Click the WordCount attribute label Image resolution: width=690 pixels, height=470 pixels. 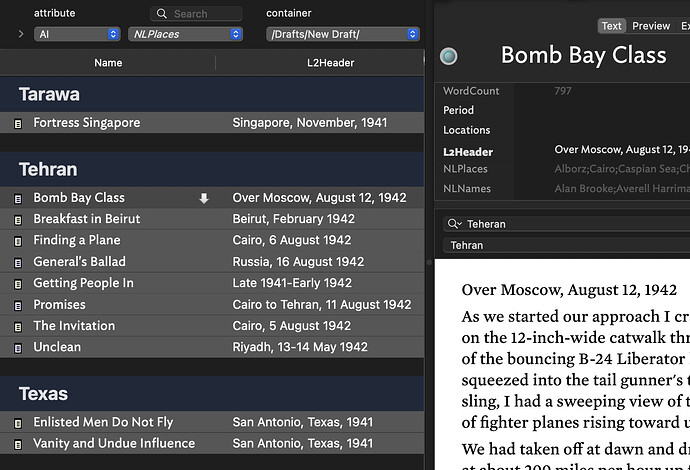pyautogui.click(x=471, y=91)
